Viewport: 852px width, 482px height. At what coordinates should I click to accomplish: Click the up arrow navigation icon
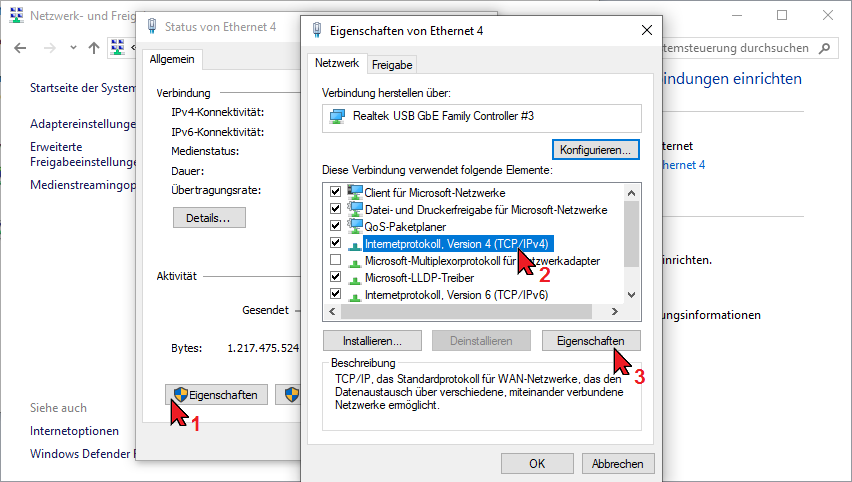coord(94,47)
